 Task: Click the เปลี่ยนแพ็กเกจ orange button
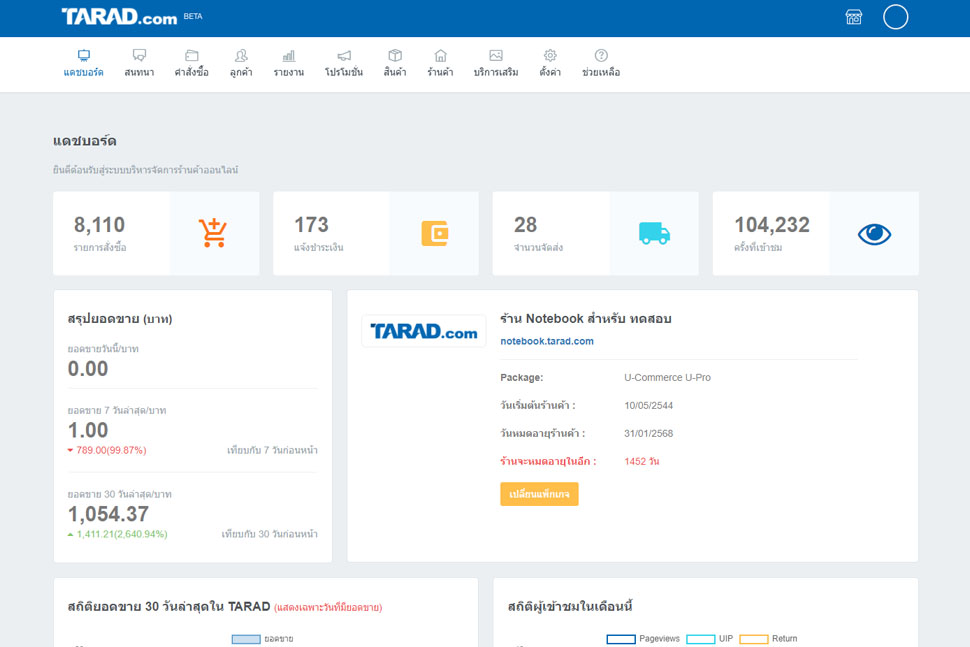click(539, 494)
